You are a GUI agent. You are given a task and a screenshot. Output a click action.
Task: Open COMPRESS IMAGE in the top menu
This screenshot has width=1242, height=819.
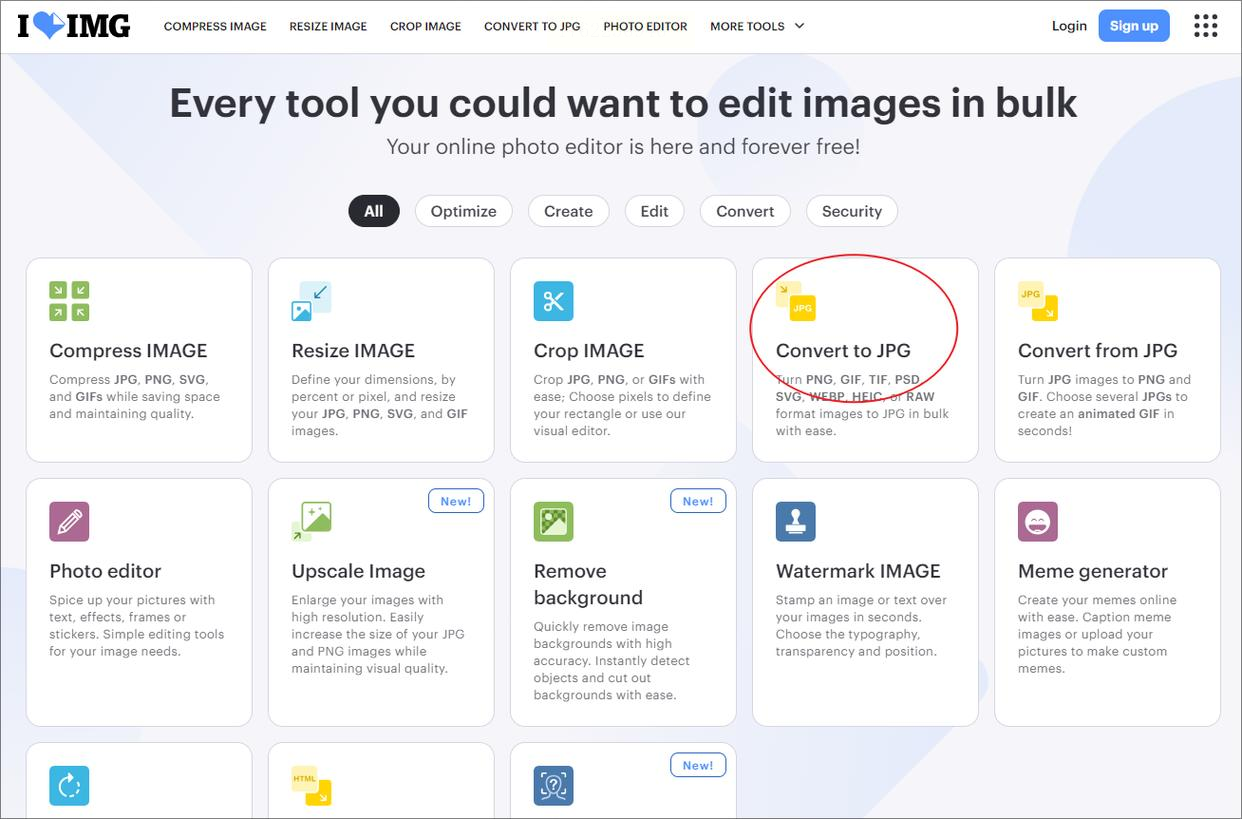[215, 26]
